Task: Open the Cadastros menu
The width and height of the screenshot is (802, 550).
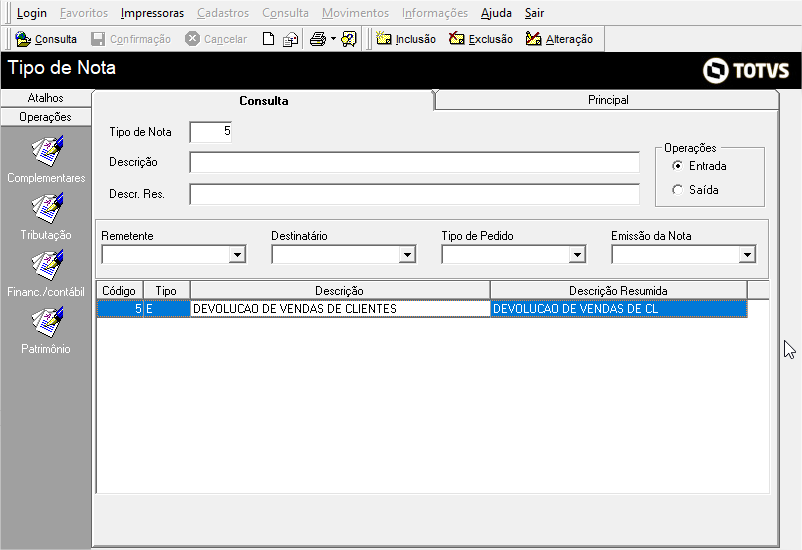Action: tap(223, 13)
